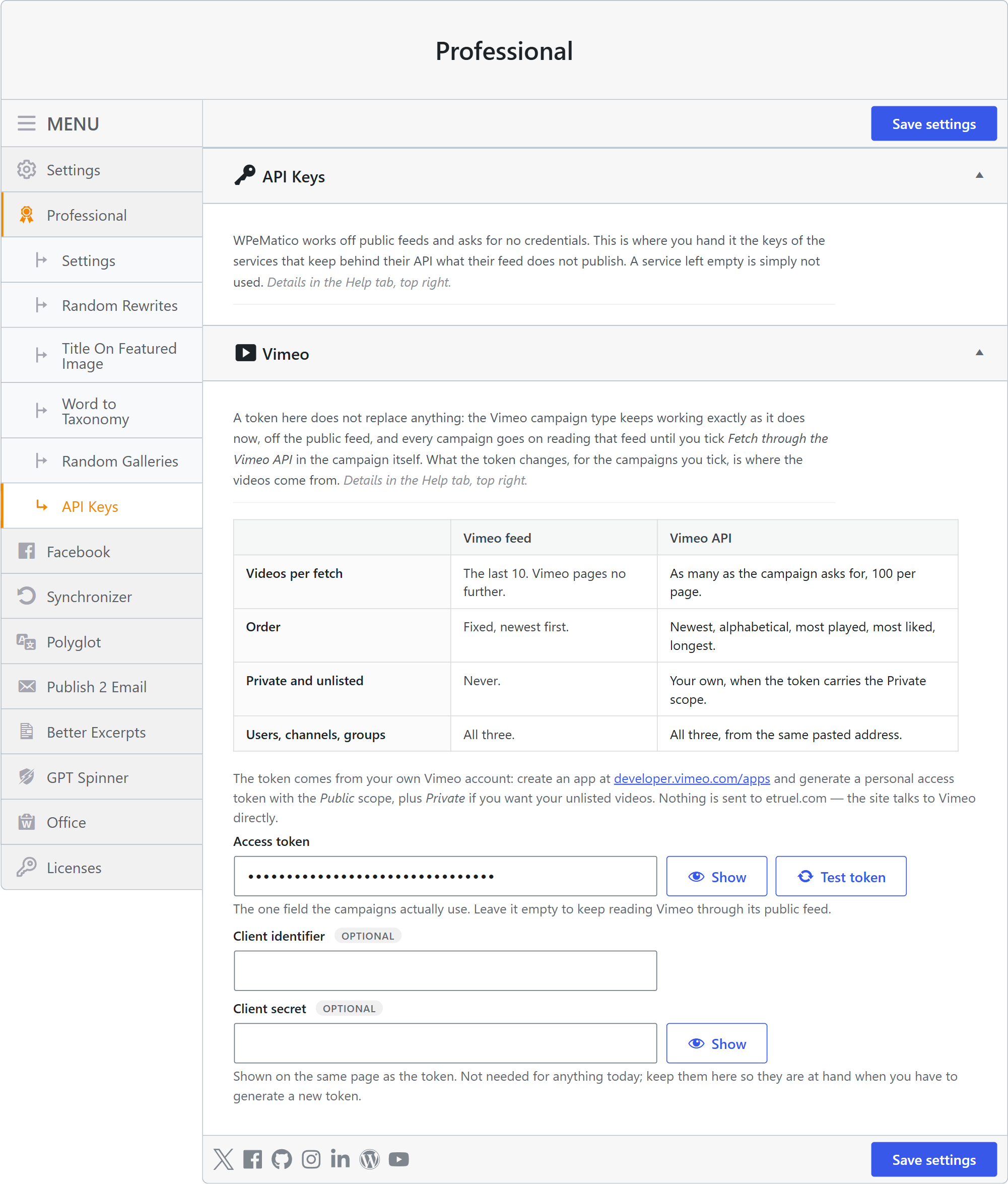Click the bottom Save settings button
Image resolution: width=1008 pixels, height=1184 pixels.
[934, 1159]
